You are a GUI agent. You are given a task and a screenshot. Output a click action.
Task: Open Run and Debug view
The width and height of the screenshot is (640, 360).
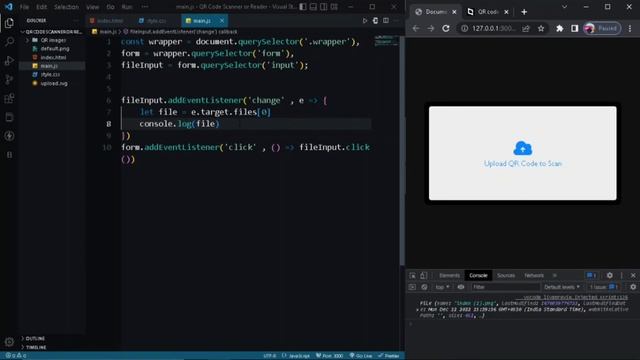click(9, 61)
